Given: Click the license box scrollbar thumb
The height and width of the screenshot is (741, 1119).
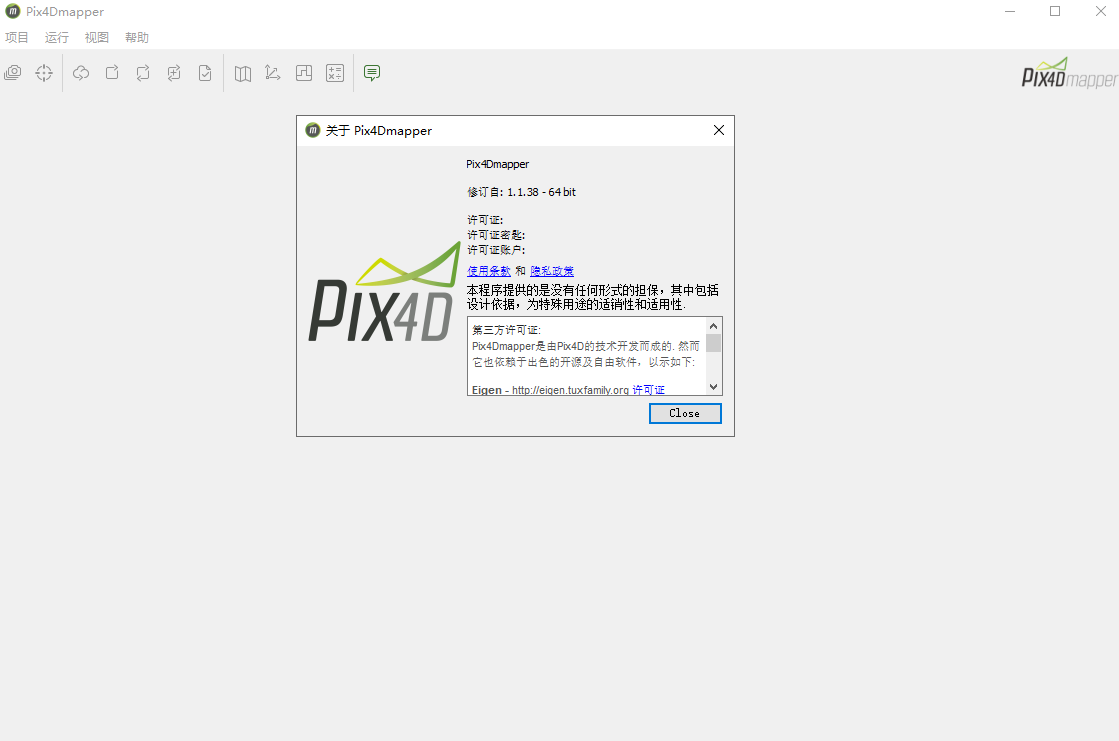Looking at the screenshot, I should click(714, 343).
